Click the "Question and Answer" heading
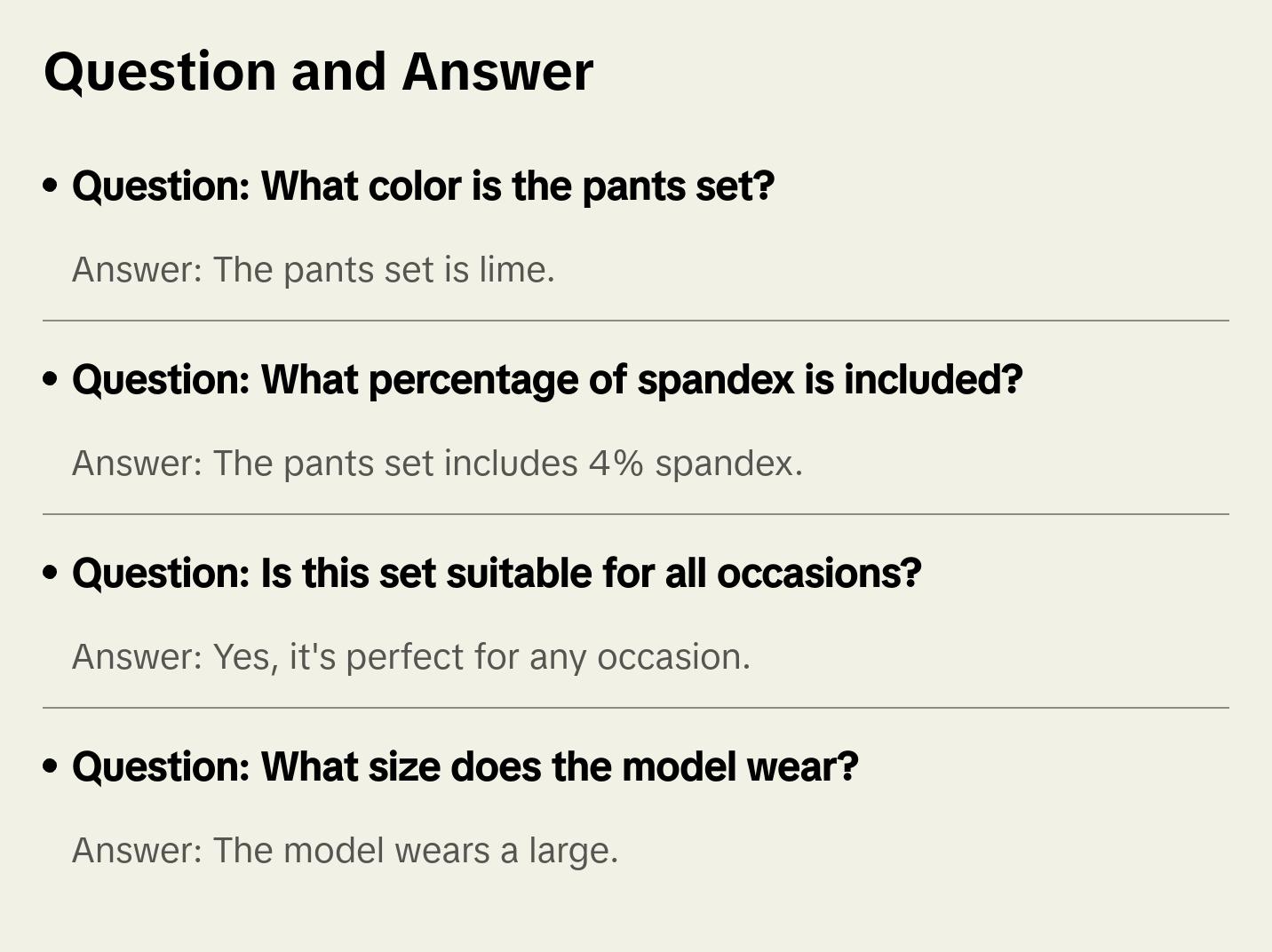 (318, 72)
